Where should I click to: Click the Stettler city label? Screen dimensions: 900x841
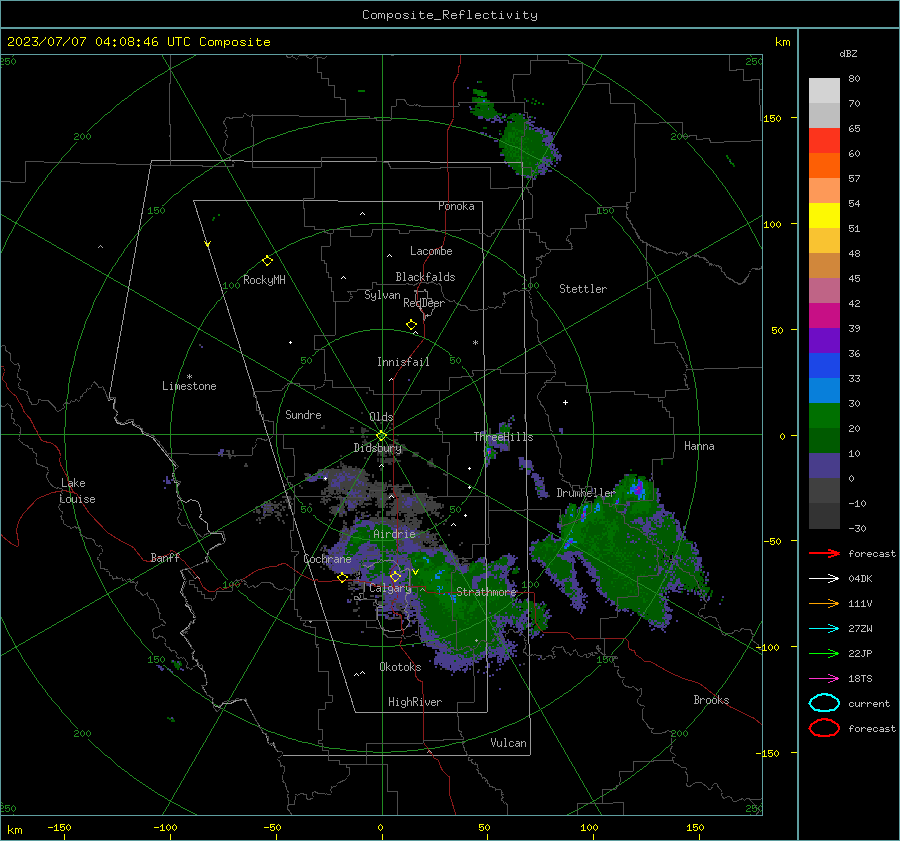click(583, 289)
